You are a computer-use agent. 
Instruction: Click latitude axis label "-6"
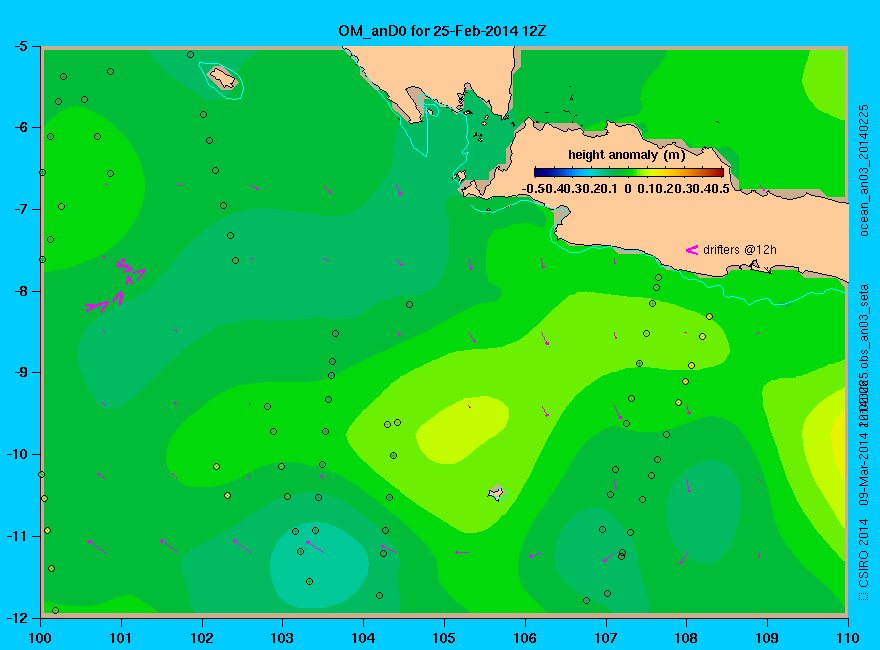point(20,127)
